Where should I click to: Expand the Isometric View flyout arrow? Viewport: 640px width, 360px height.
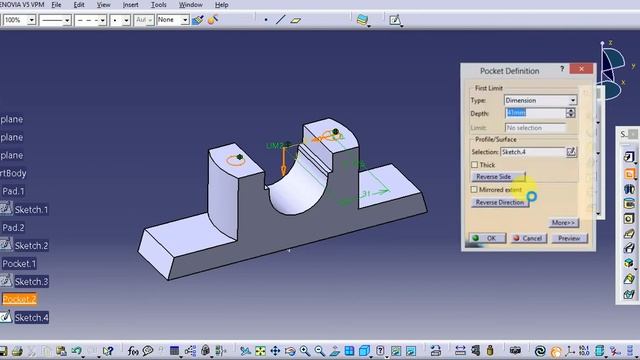tap(371, 357)
